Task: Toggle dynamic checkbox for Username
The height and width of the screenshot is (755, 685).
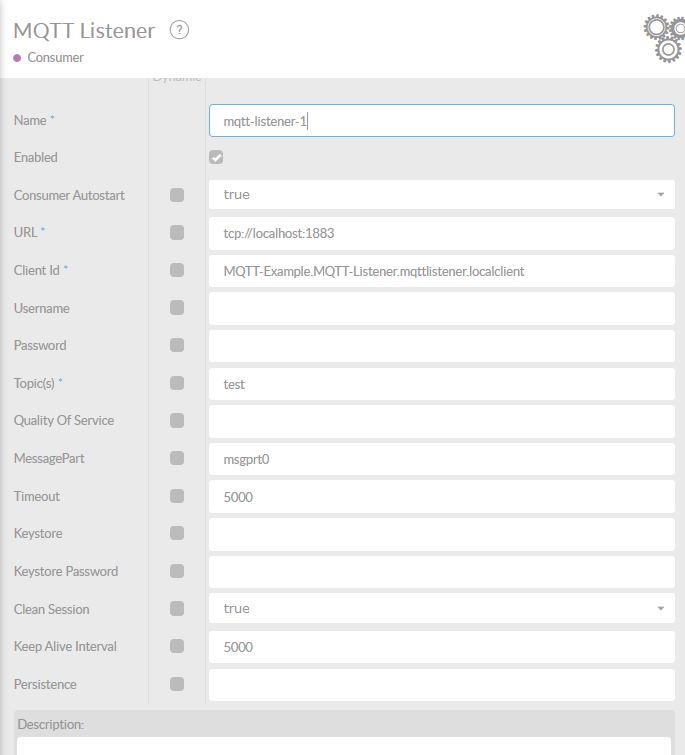Action: [177, 308]
